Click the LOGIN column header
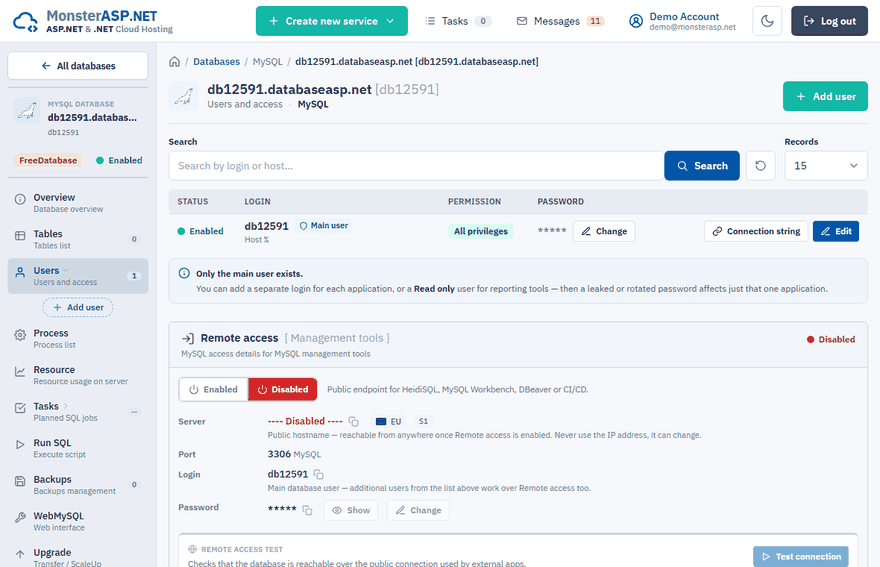 tap(258, 202)
